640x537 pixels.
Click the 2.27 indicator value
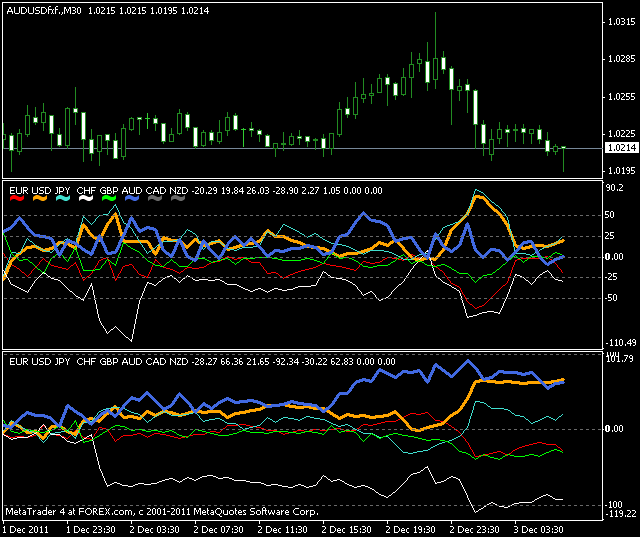[x=311, y=191]
